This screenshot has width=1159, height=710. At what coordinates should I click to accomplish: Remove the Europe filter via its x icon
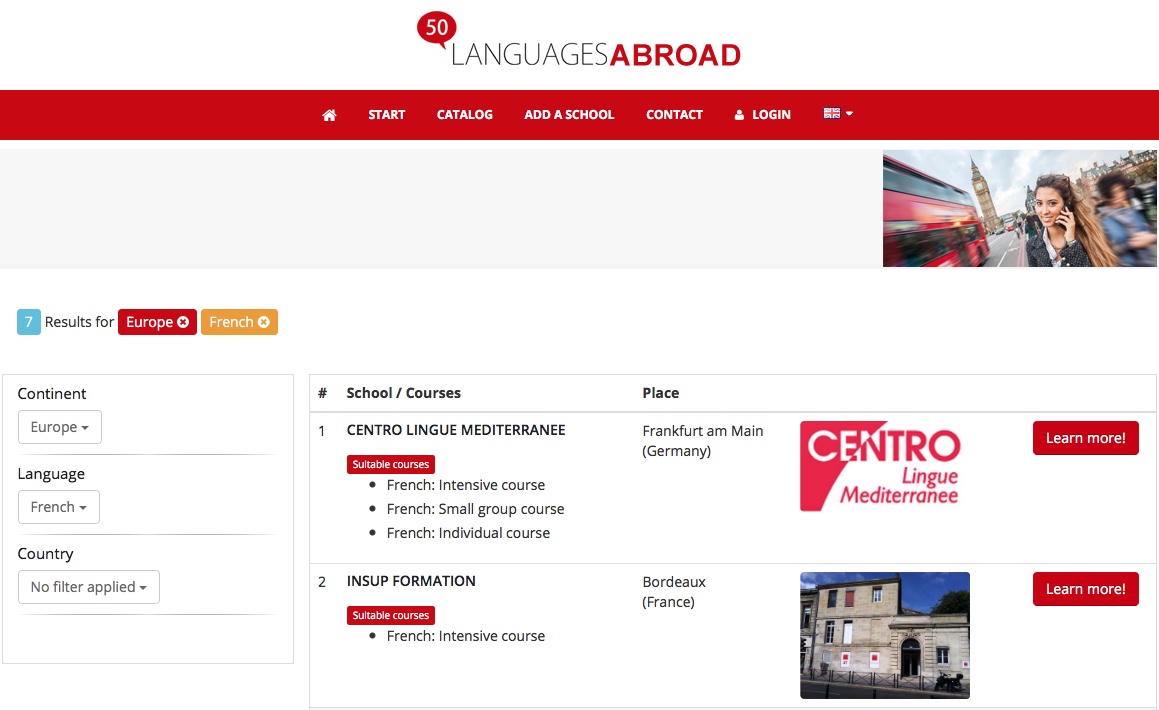(x=182, y=321)
